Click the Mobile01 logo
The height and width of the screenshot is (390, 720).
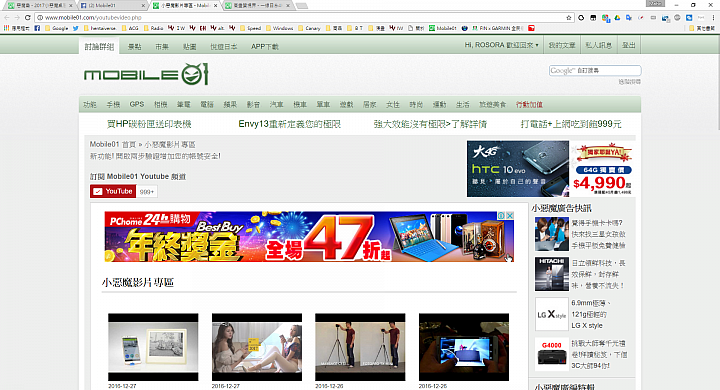[146, 74]
